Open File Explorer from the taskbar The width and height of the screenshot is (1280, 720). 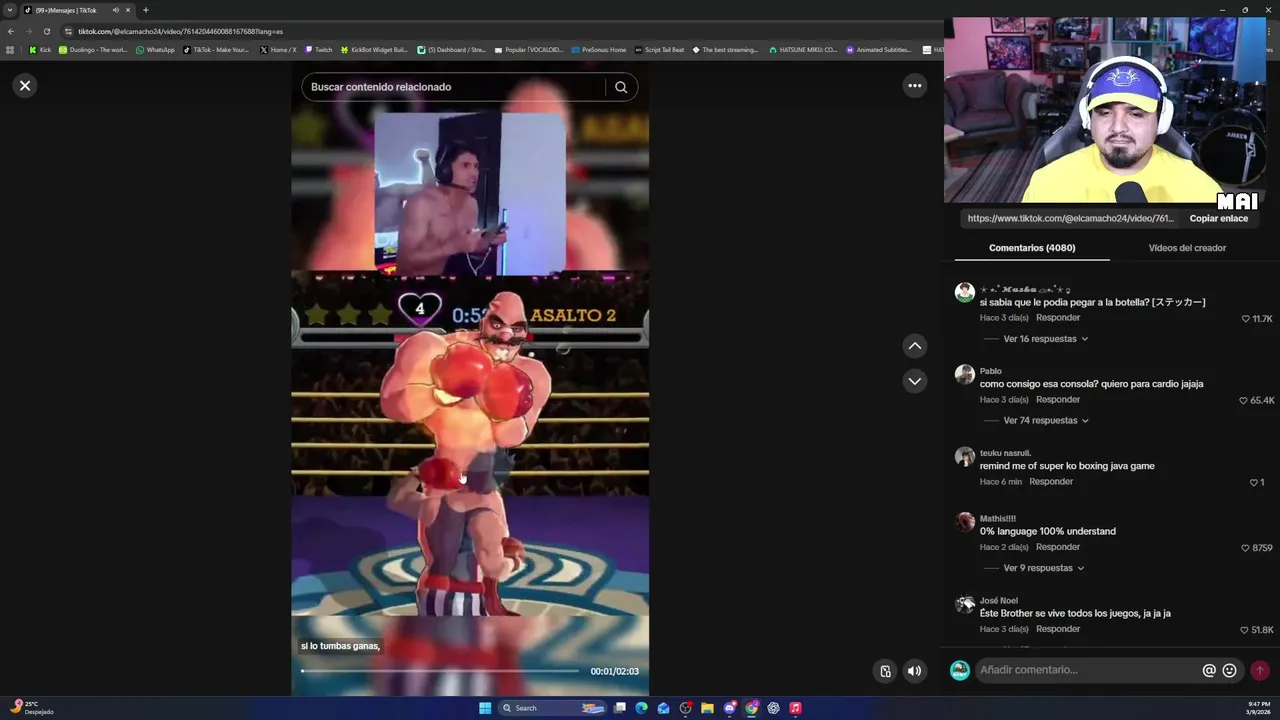[707, 708]
